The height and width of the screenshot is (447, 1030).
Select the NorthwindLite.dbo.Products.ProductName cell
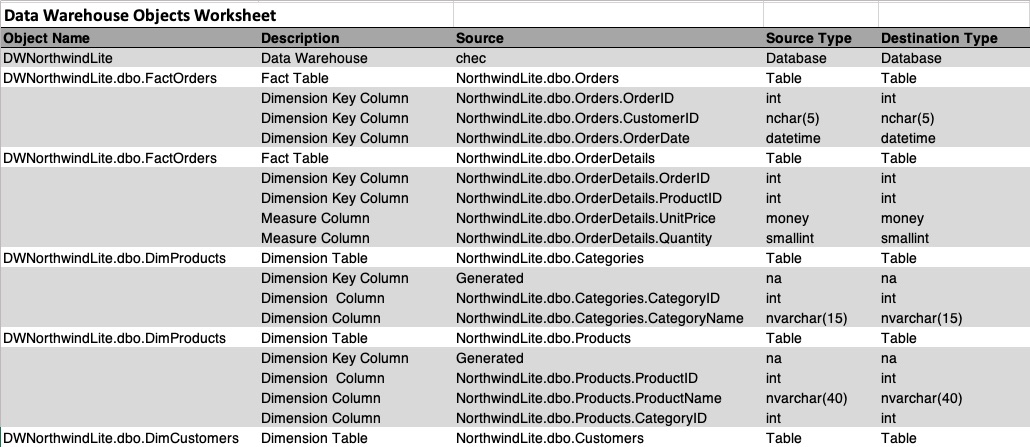coord(589,398)
